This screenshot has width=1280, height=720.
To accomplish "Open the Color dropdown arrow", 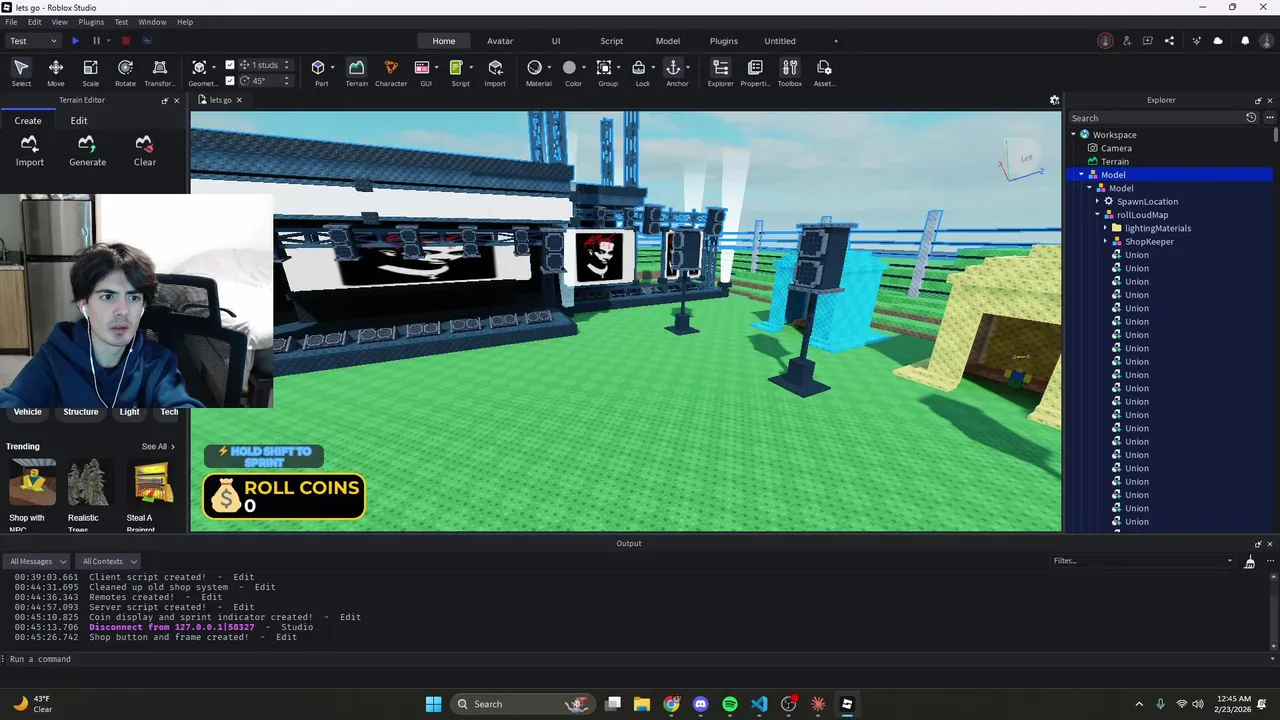I will pos(585,68).
